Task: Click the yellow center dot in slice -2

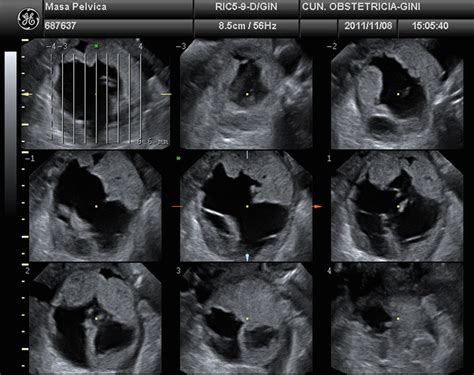Action: (398, 94)
